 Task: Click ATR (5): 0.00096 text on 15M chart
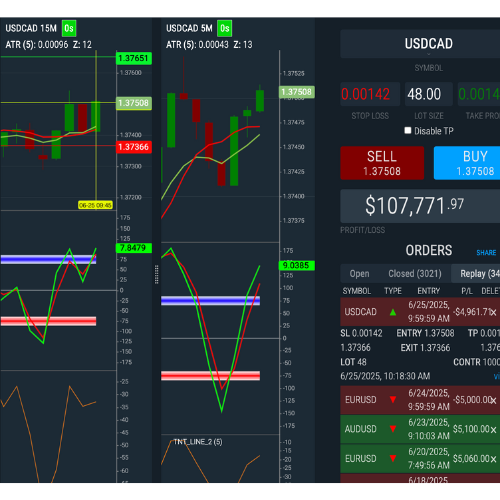[x=37, y=45]
